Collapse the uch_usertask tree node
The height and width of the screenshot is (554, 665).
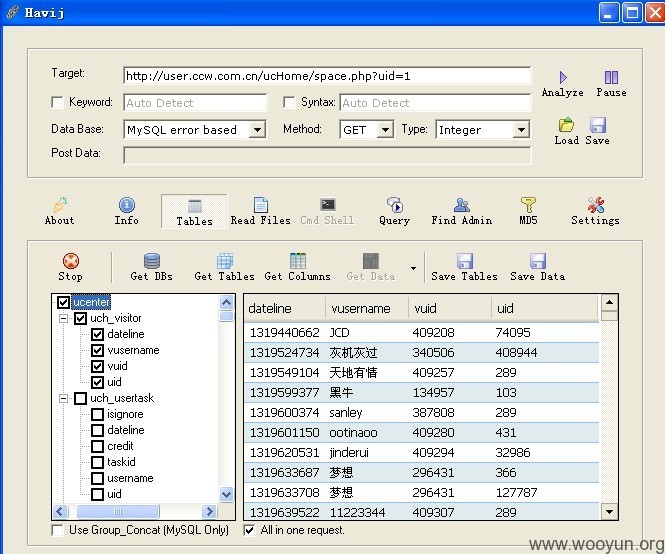[63, 398]
